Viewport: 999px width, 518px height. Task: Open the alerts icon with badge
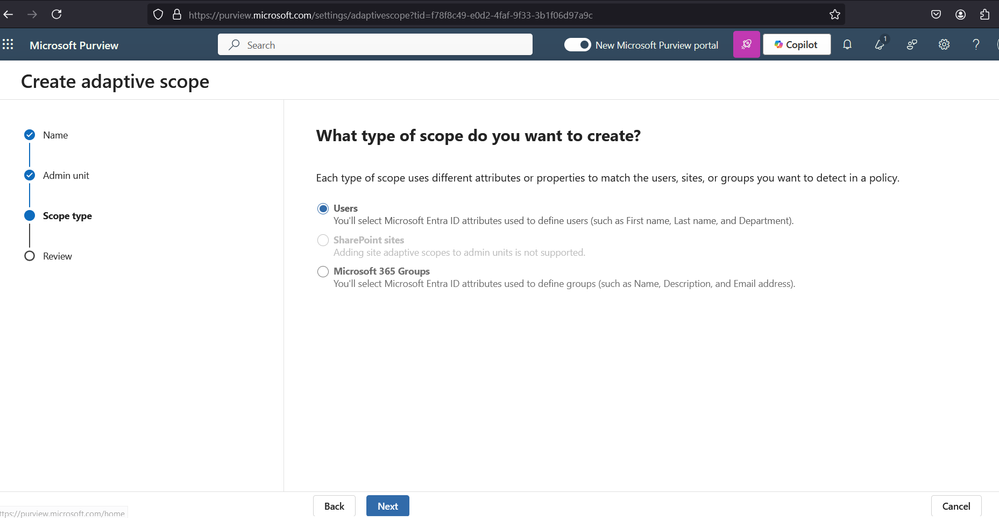click(x=880, y=45)
